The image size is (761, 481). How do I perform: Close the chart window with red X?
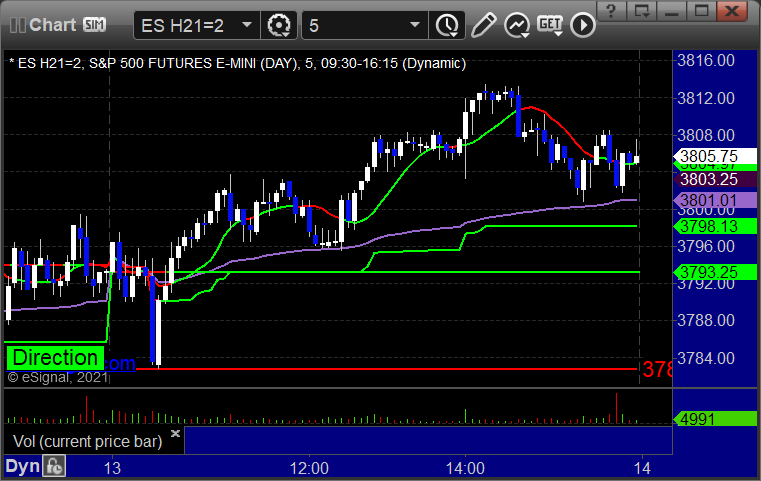(732, 10)
